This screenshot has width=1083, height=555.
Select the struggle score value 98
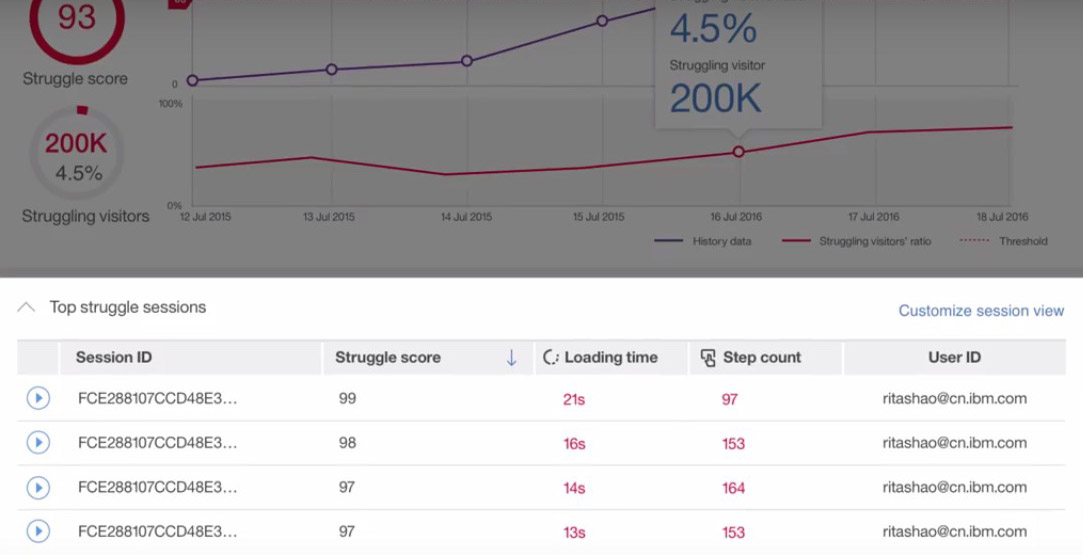point(347,442)
